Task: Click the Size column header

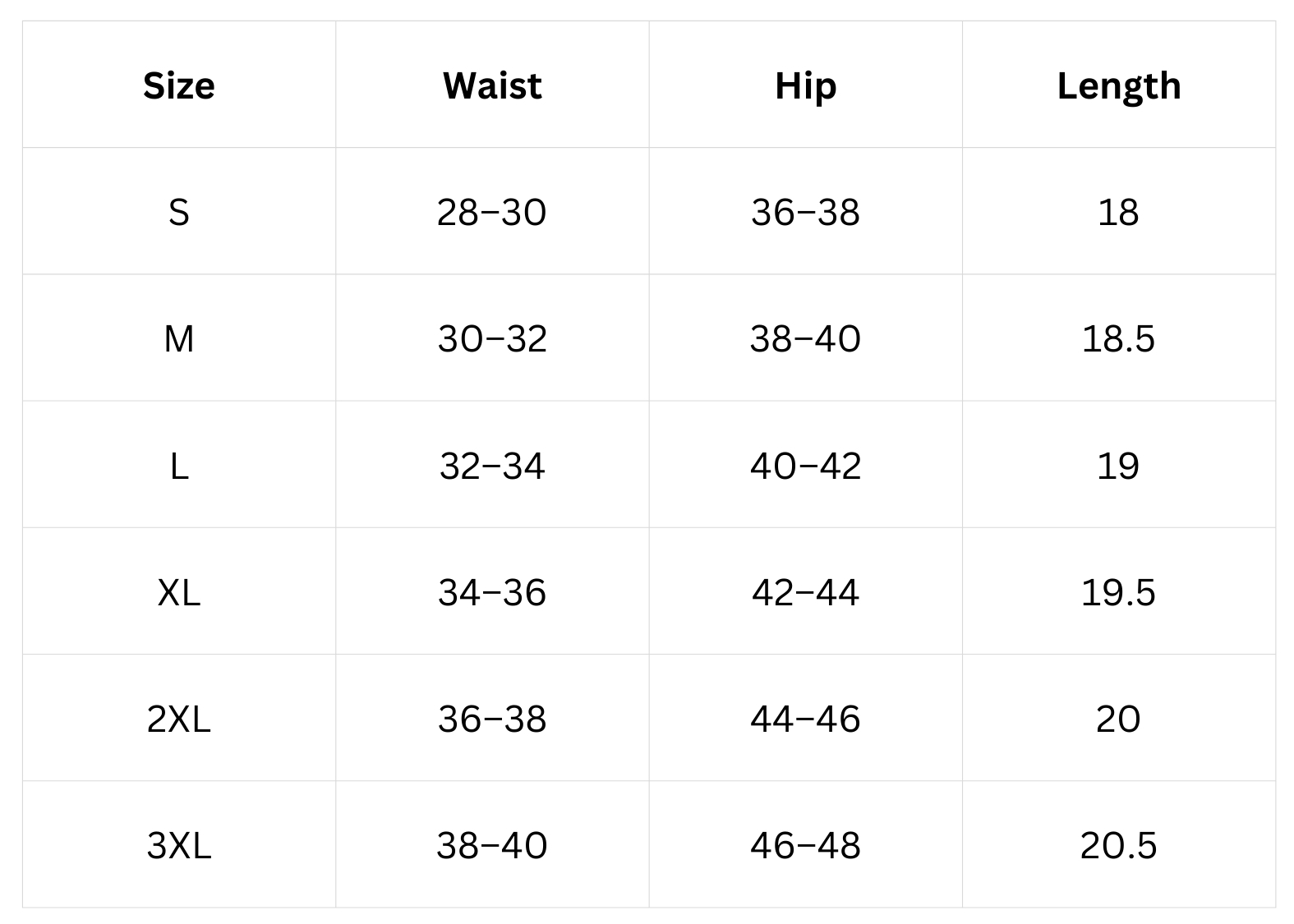Action: pyautogui.click(x=179, y=85)
